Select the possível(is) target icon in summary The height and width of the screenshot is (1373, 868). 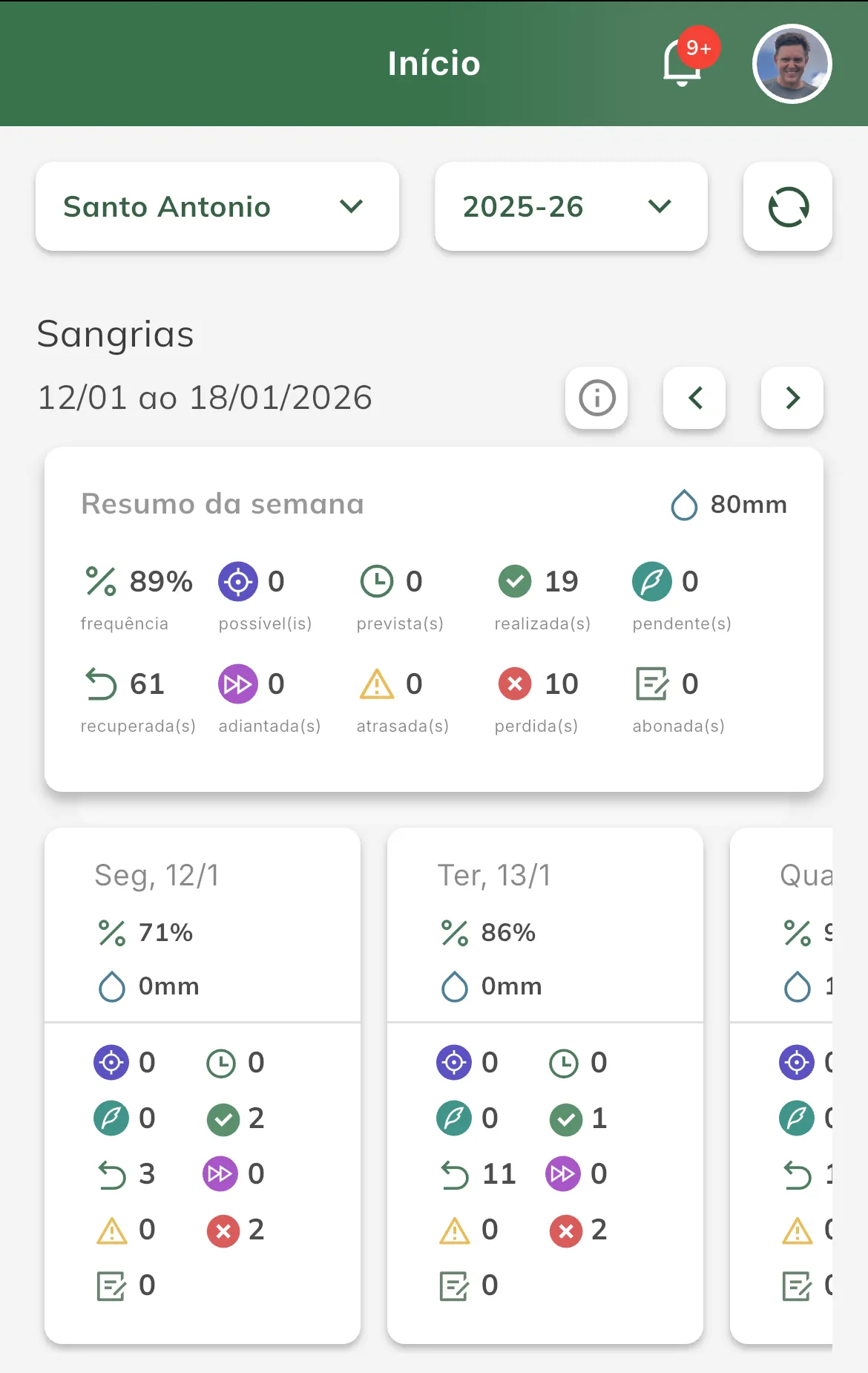pyautogui.click(x=237, y=581)
